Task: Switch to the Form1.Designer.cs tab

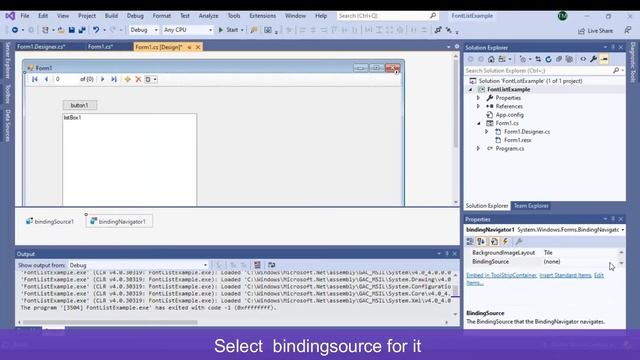Action: (41, 47)
